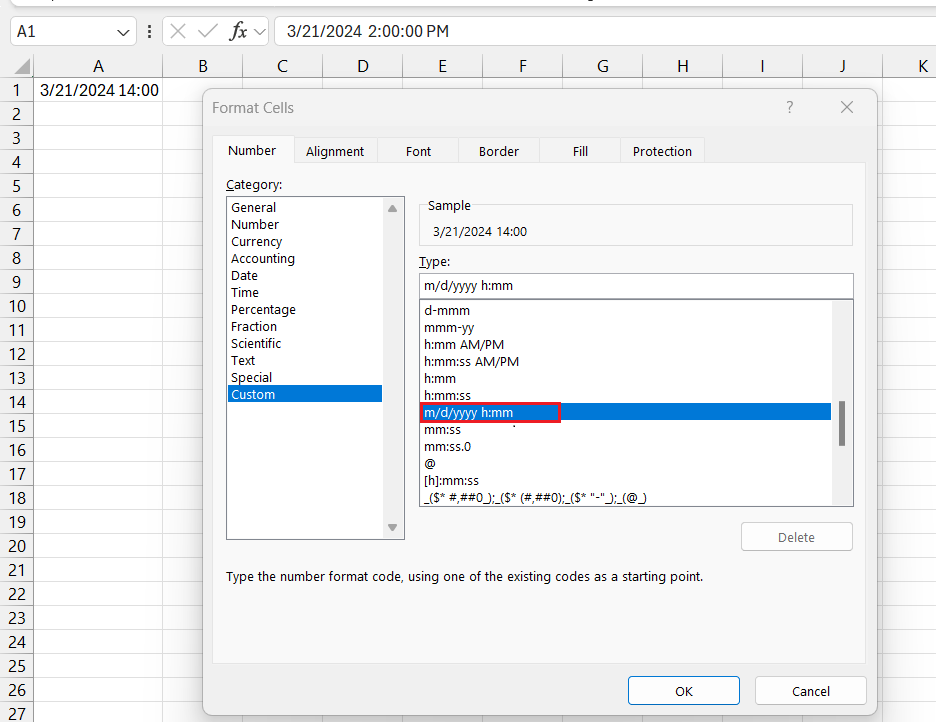Open the Protection tab

(x=662, y=152)
